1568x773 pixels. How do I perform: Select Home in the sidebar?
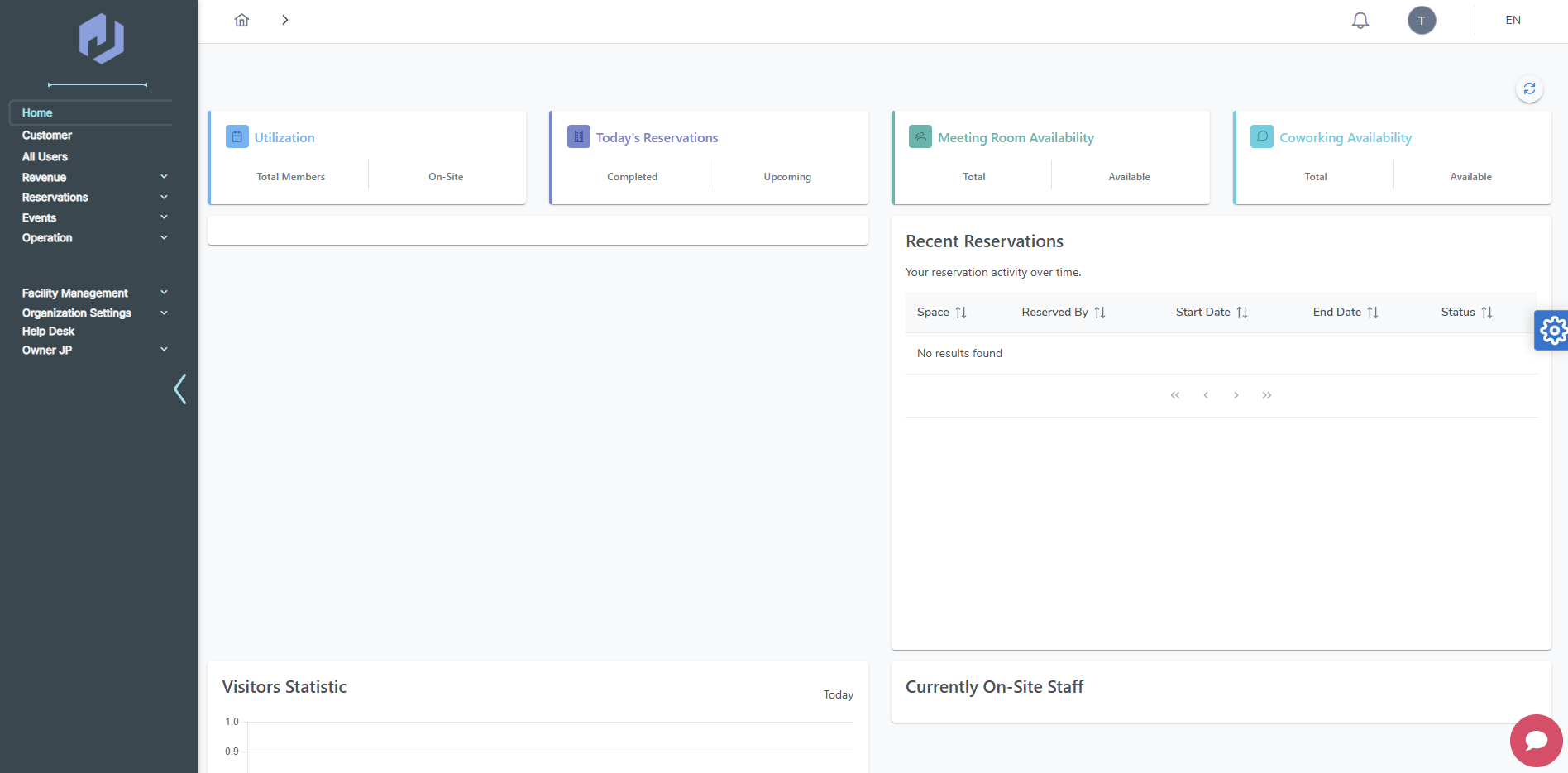91,112
